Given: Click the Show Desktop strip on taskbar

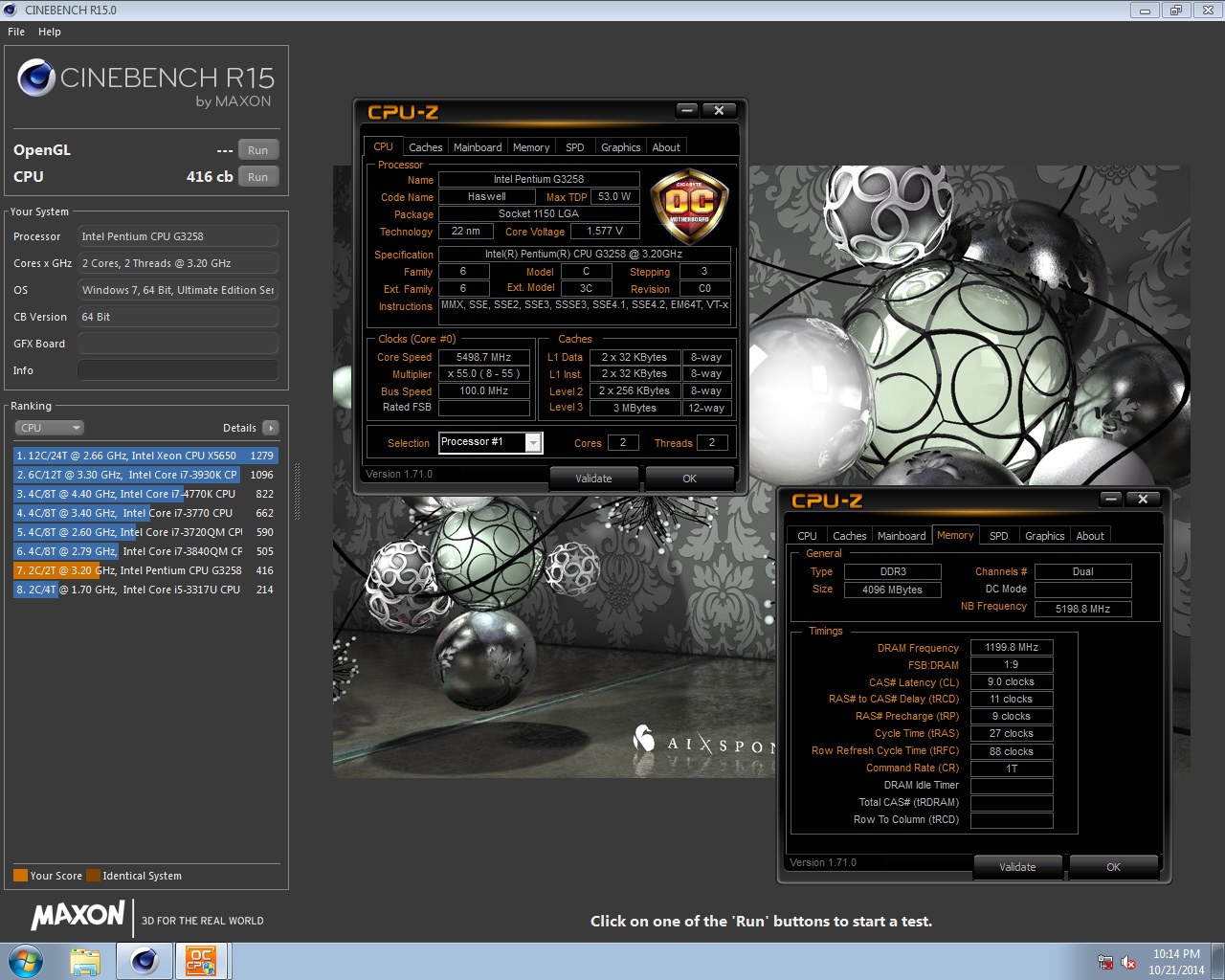Looking at the screenshot, I should point(1218,962).
